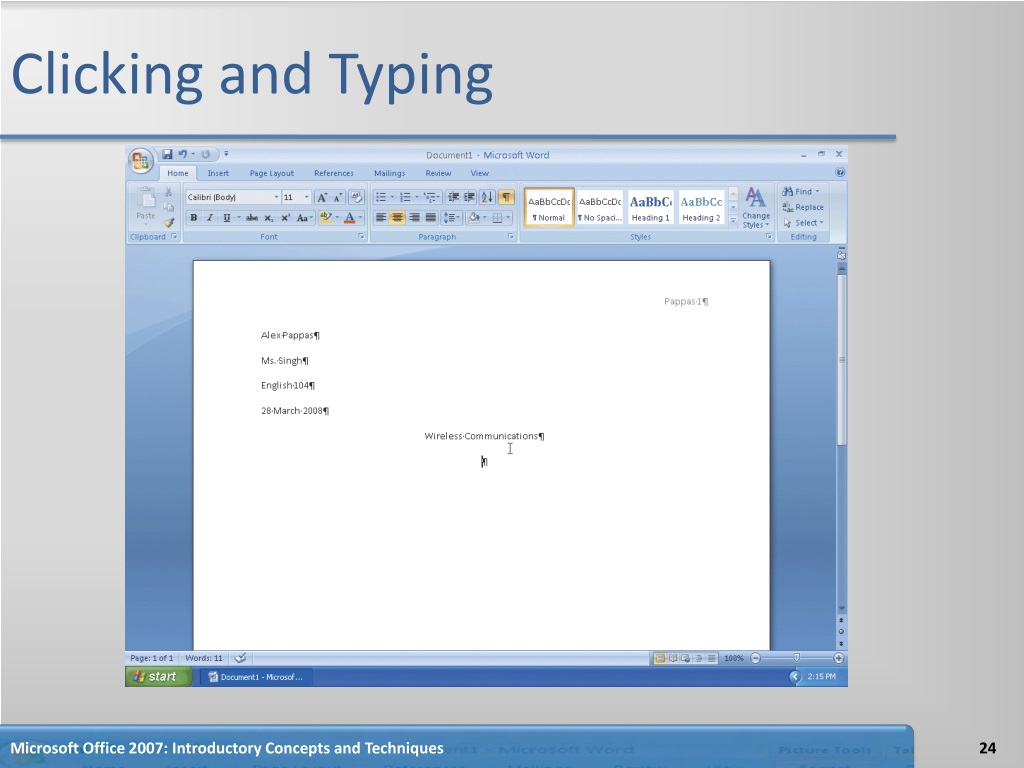
Task: Sort the selected text alphabetically
Action: point(487,197)
